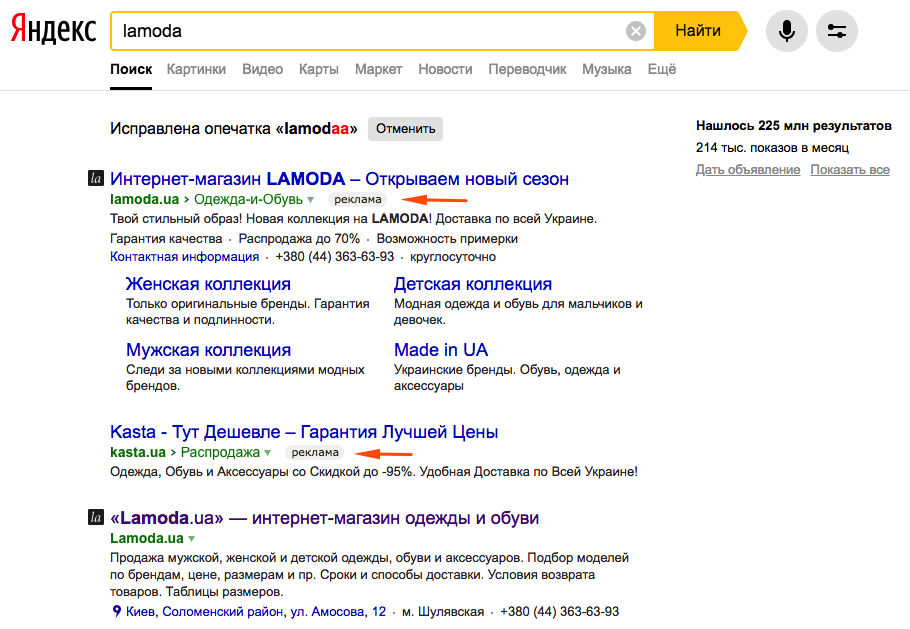Open the Киев, Соломенский район address link

pos(256,612)
